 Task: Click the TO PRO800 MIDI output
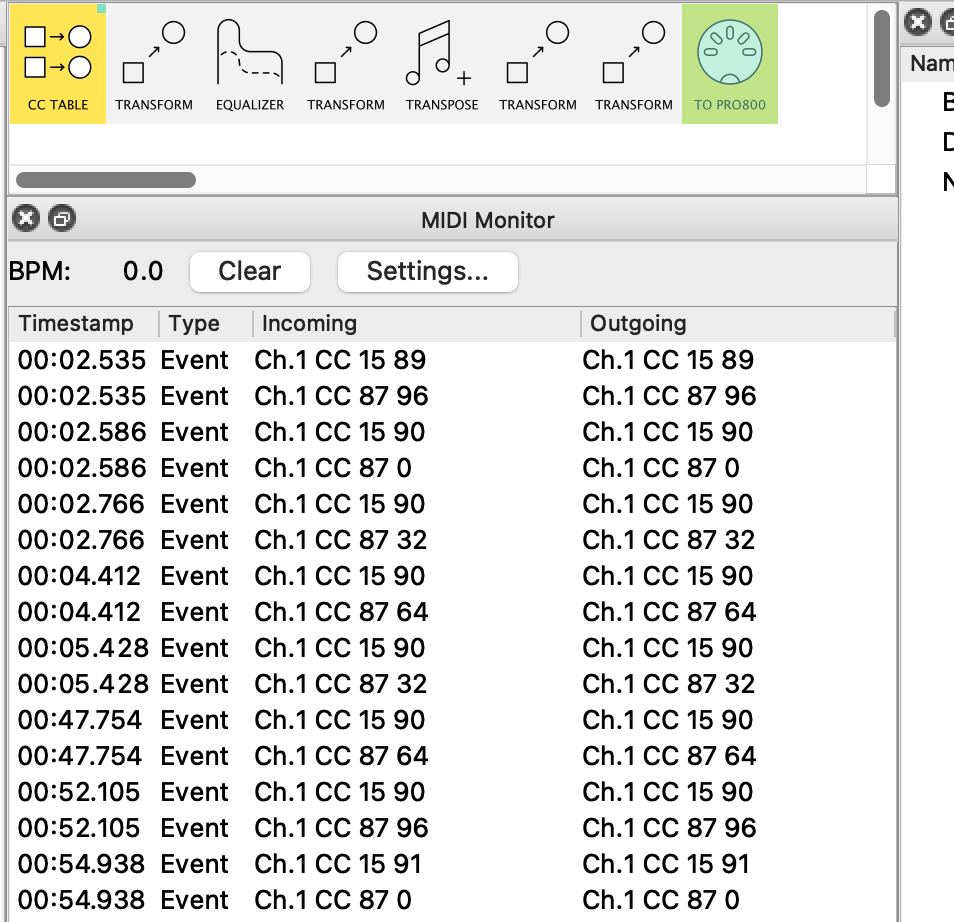point(730,64)
